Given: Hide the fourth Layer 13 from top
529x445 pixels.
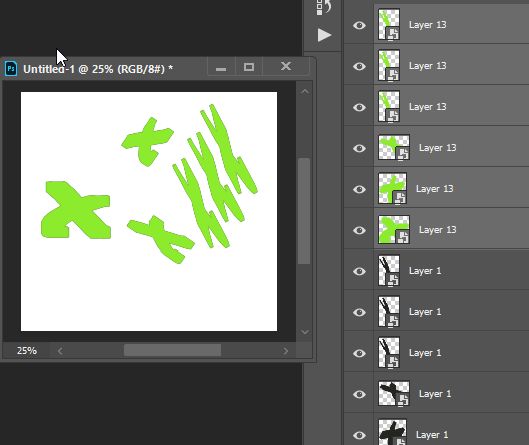Looking at the screenshot, I should 359,148.
